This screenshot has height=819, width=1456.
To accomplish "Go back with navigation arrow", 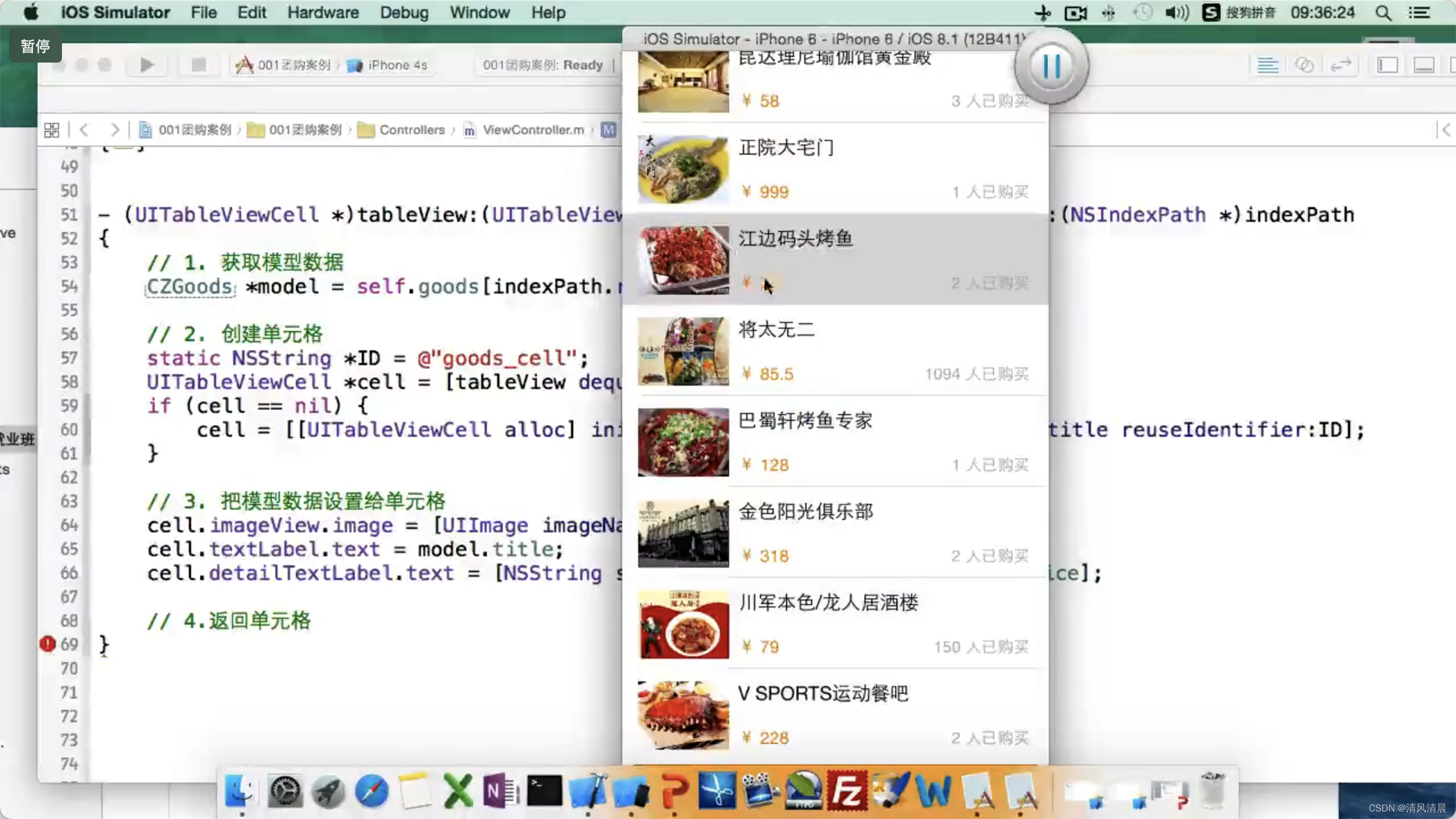I will [84, 130].
